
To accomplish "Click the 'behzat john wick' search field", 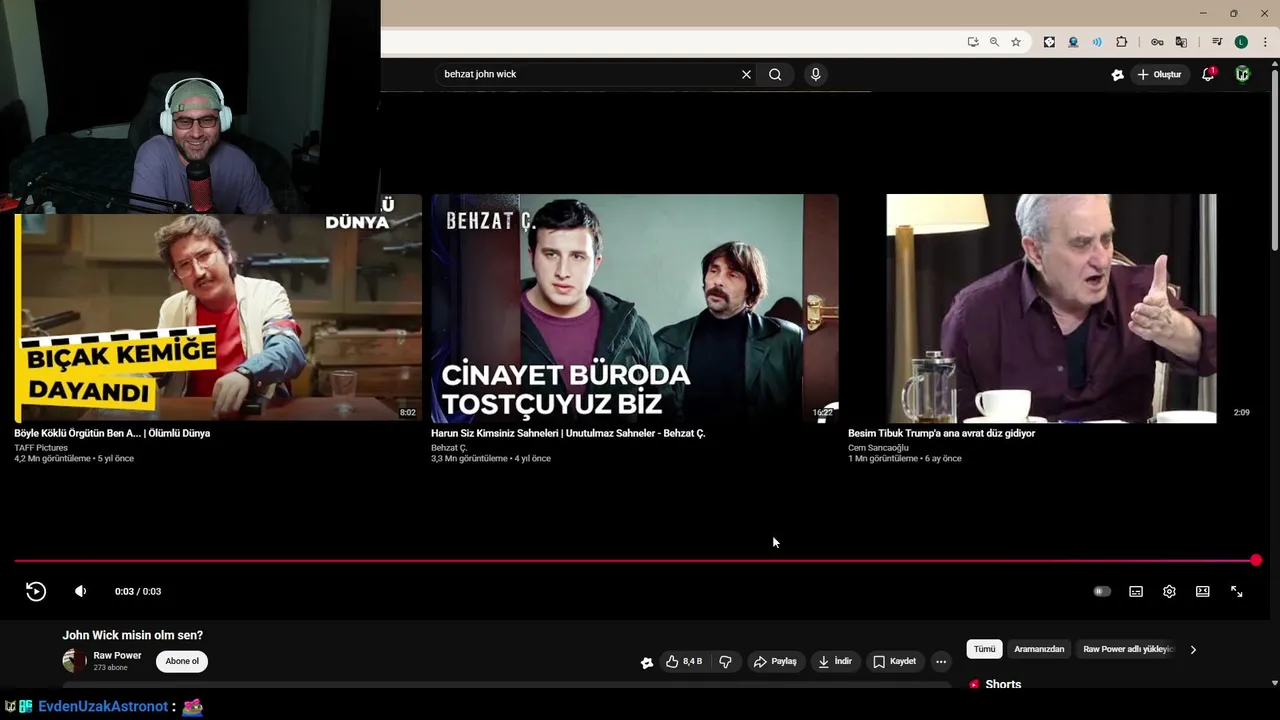I will click(588, 74).
